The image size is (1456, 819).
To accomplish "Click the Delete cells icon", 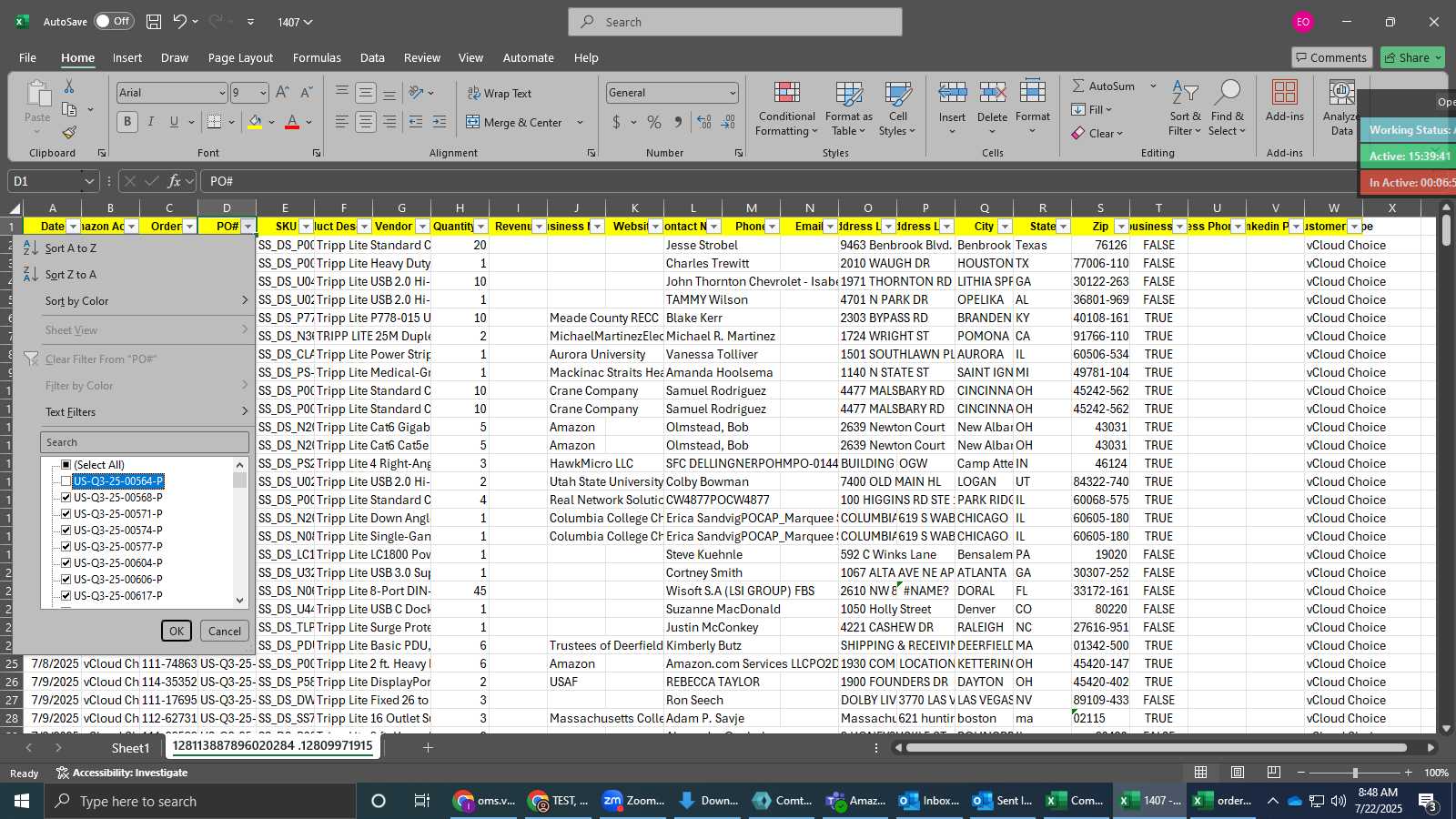I will 992,93.
